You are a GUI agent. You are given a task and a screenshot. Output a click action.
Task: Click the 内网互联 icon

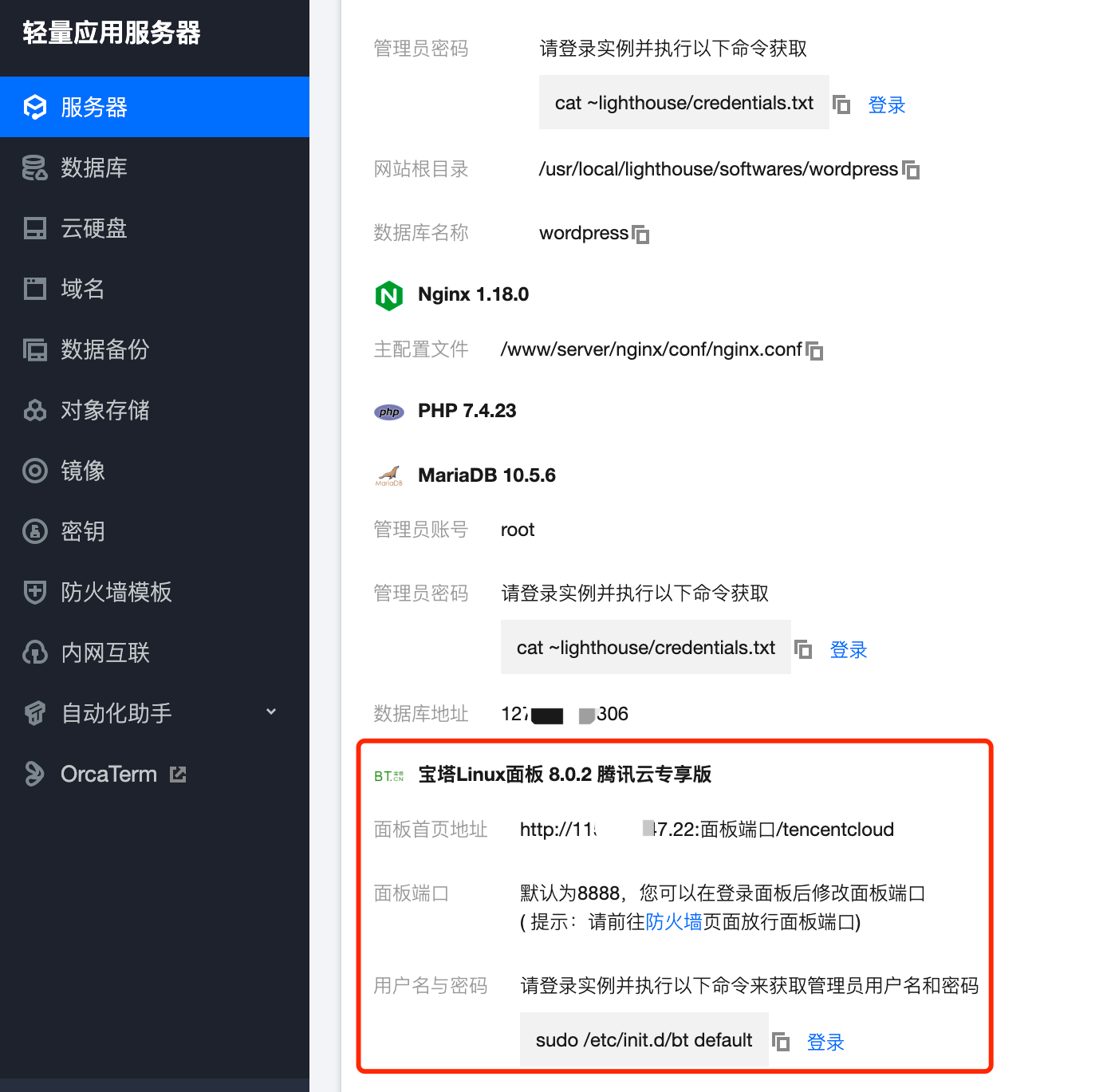35,652
